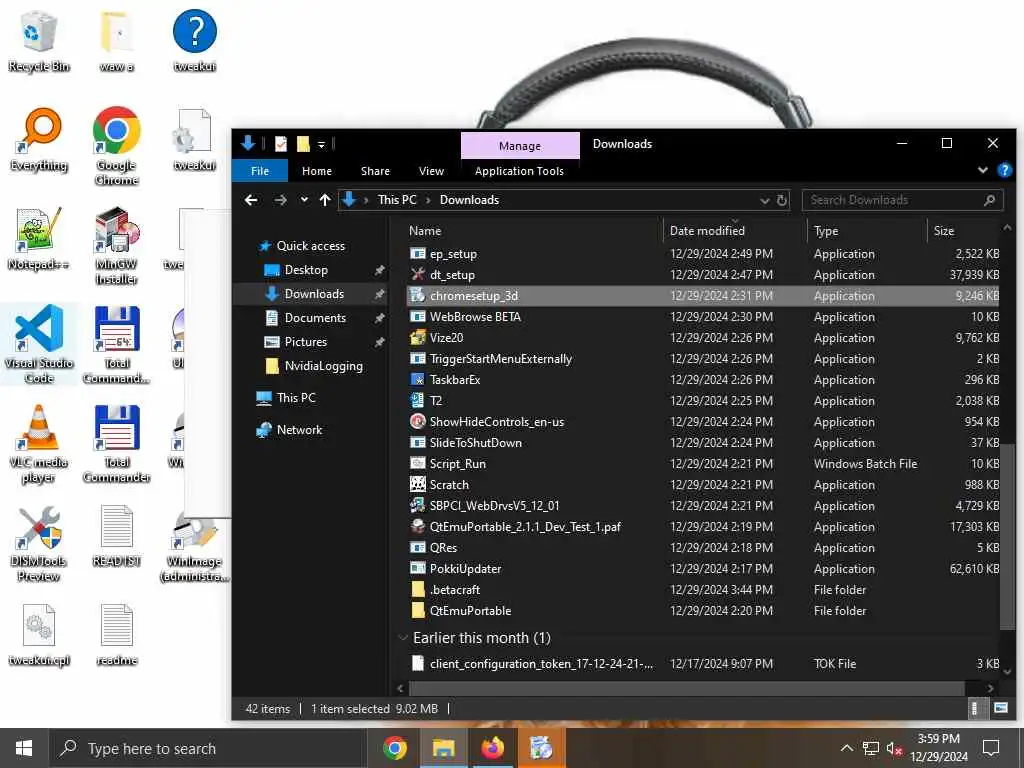Go back in File Explorer
This screenshot has width=1024, height=768.
coord(251,200)
